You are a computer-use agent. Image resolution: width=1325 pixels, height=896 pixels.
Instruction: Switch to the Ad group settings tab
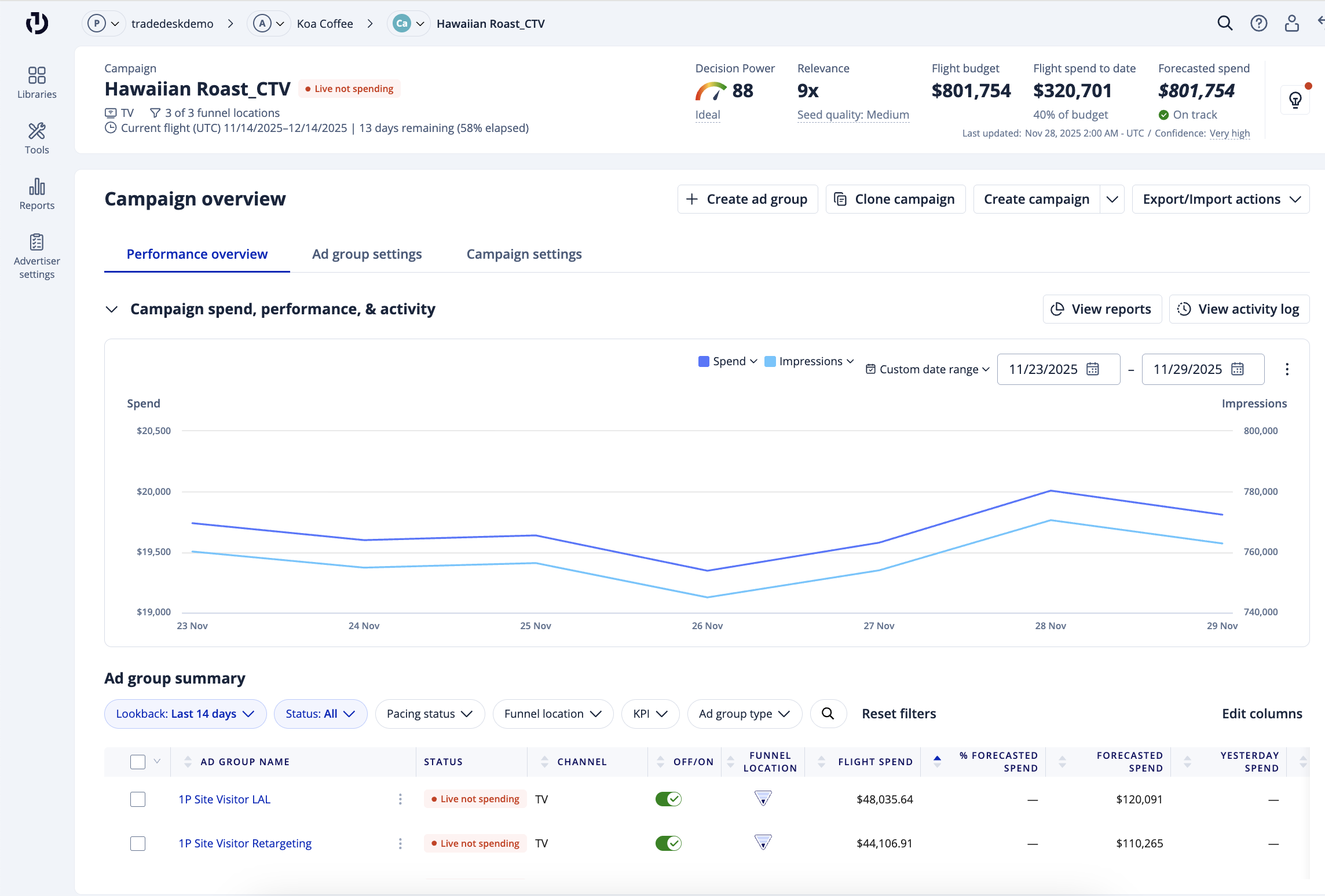pyautogui.click(x=367, y=254)
